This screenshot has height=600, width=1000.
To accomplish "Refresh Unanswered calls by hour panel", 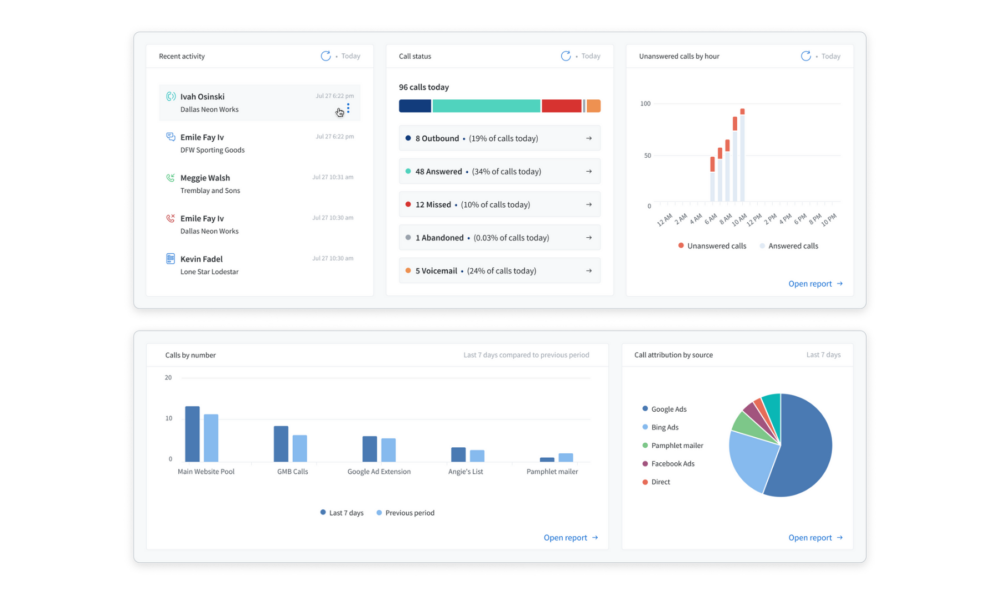I will point(805,56).
